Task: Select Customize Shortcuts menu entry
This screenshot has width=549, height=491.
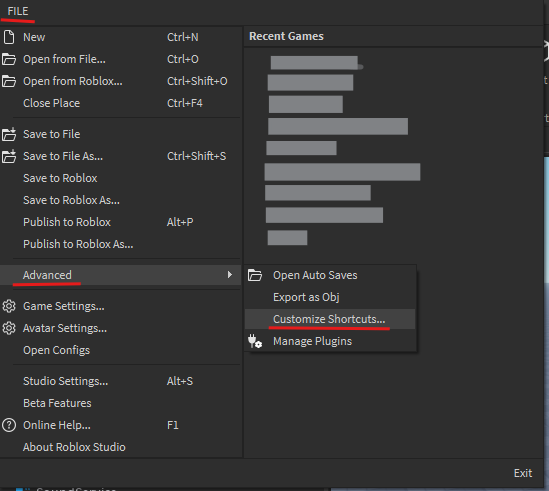Action: (330, 319)
